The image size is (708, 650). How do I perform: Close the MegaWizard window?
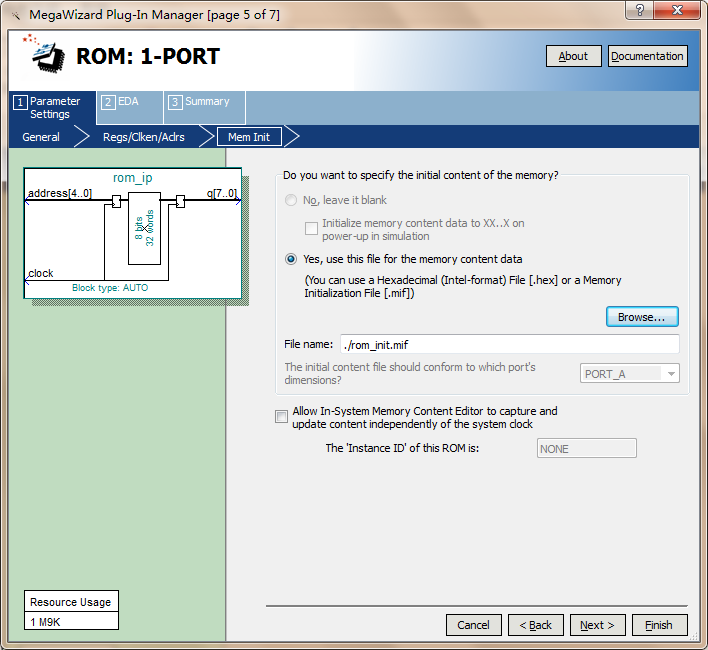677,10
